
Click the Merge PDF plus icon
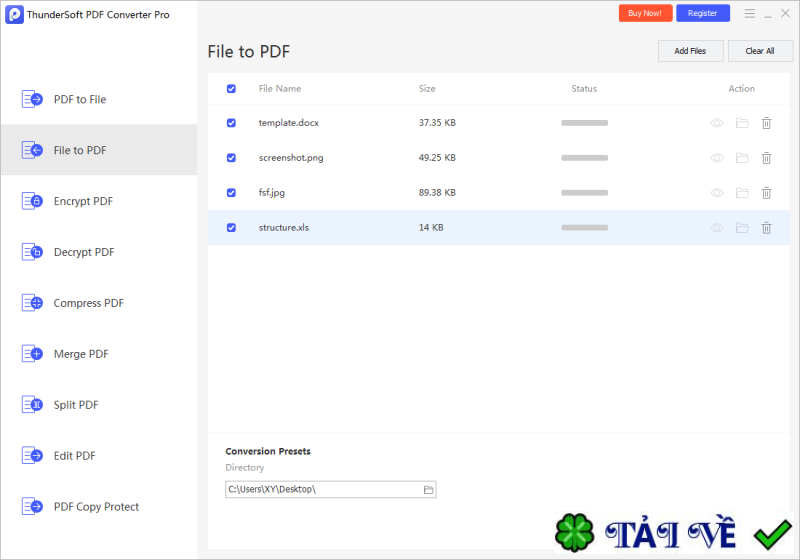click(x=32, y=354)
